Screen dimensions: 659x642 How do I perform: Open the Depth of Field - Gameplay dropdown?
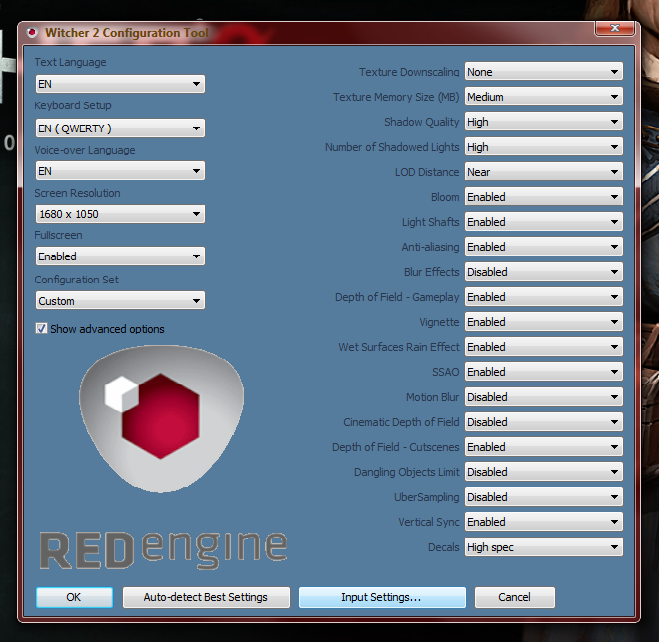[544, 297]
